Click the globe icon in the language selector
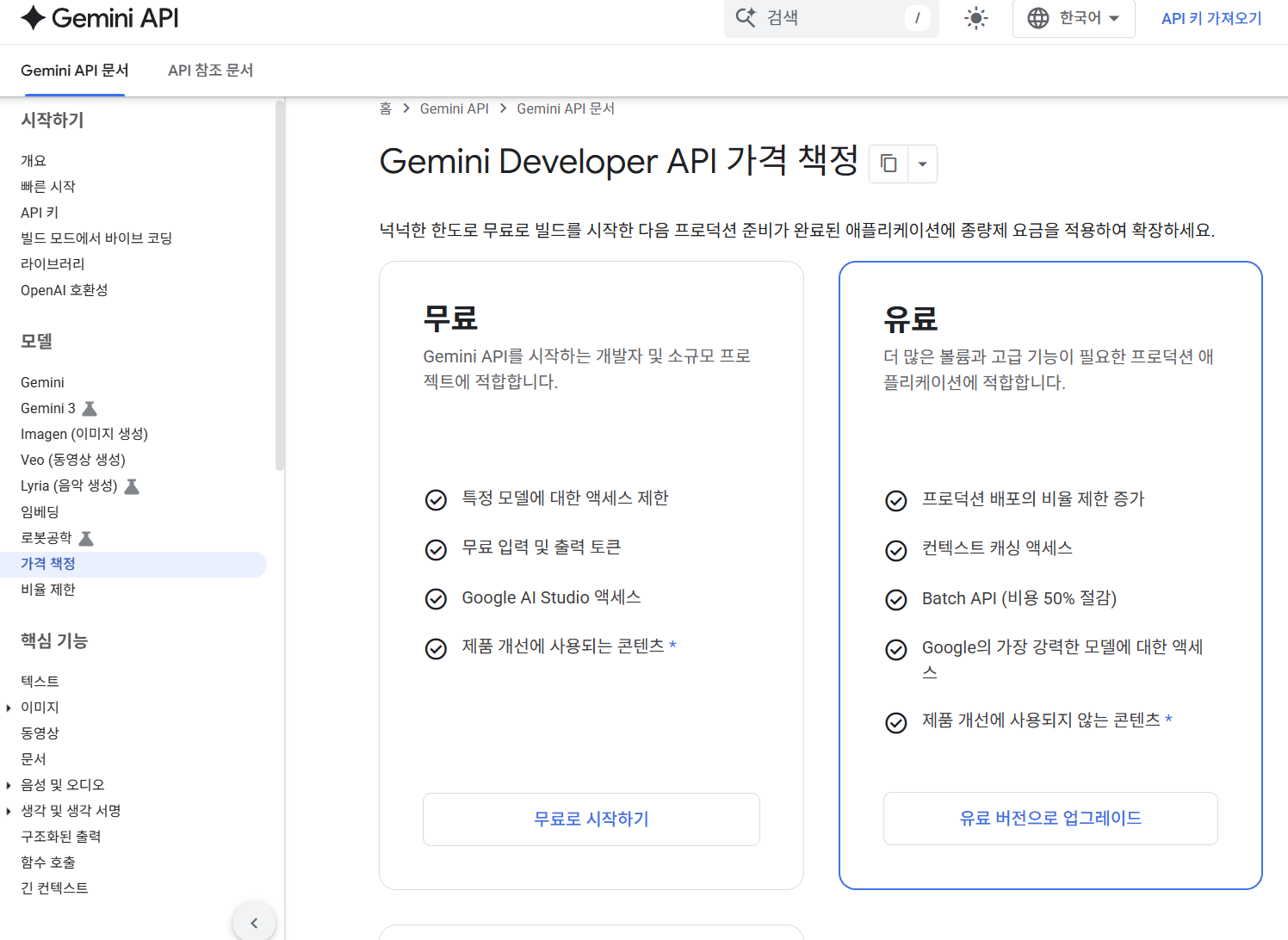The height and width of the screenshot is (940, 1288). point(1038,18)
